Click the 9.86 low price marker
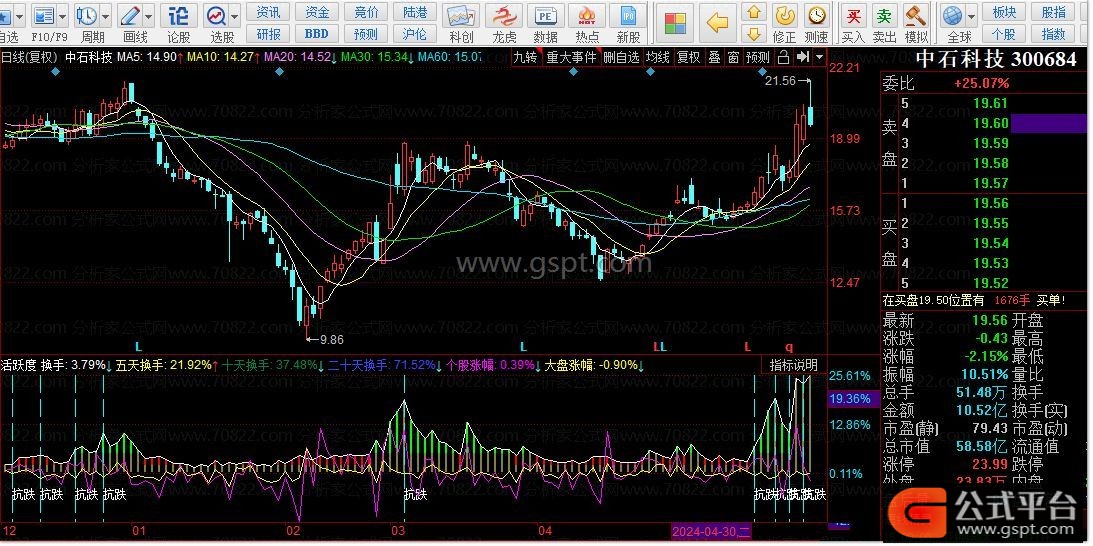Screen dimensions: 1093x546 [x=331, y=340]
